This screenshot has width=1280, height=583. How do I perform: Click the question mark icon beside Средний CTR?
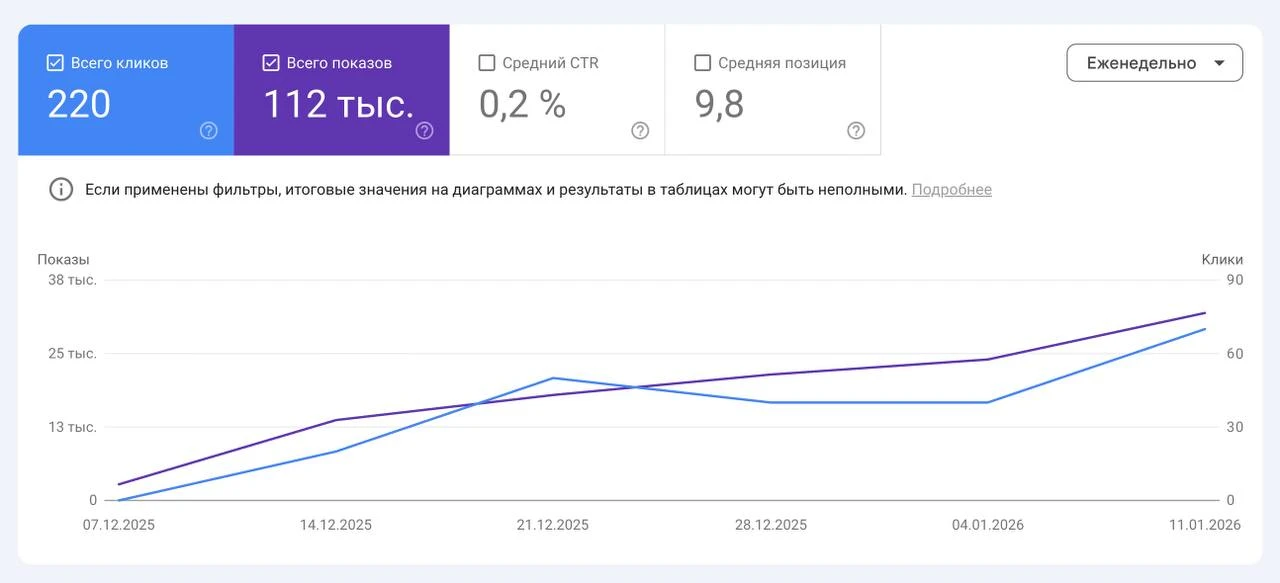point(640,130)
